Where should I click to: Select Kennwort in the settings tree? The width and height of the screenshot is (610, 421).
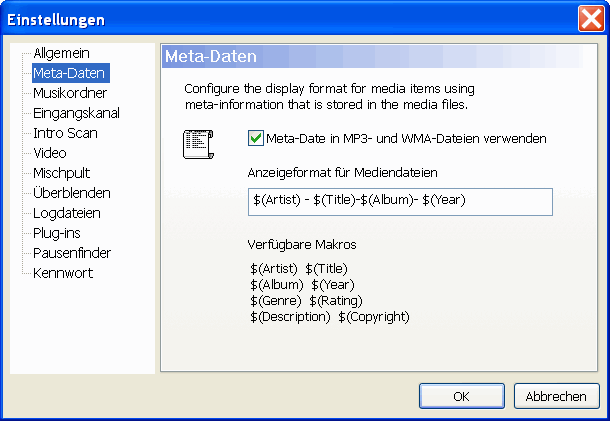coord(61,273)
